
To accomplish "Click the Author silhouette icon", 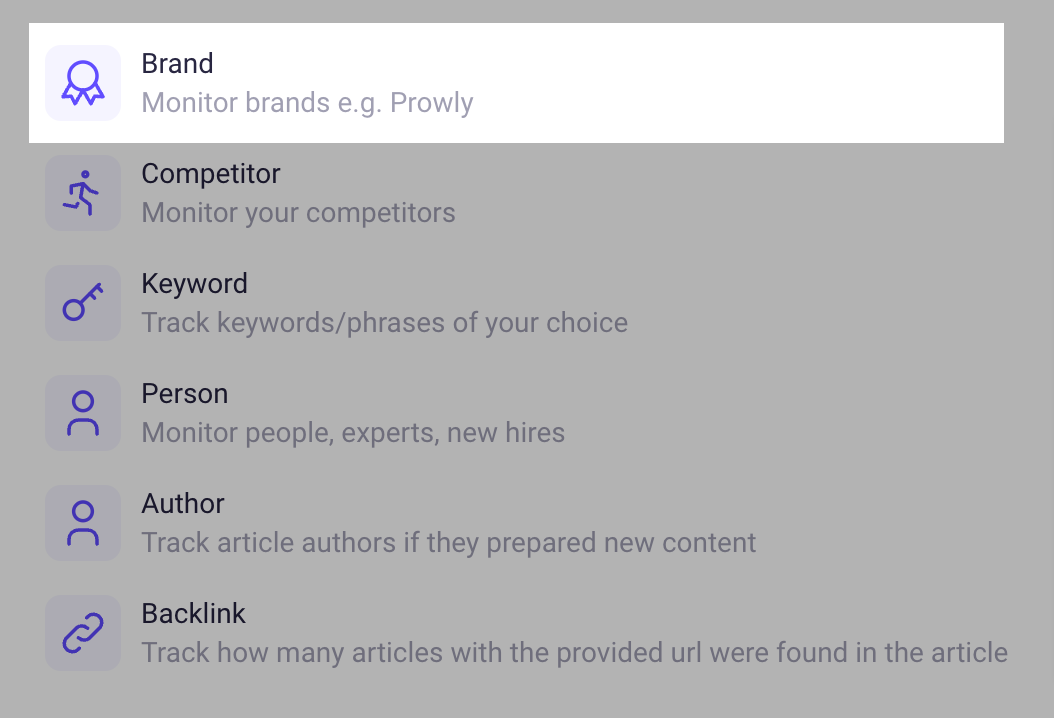I will click(x=83, y=523).
